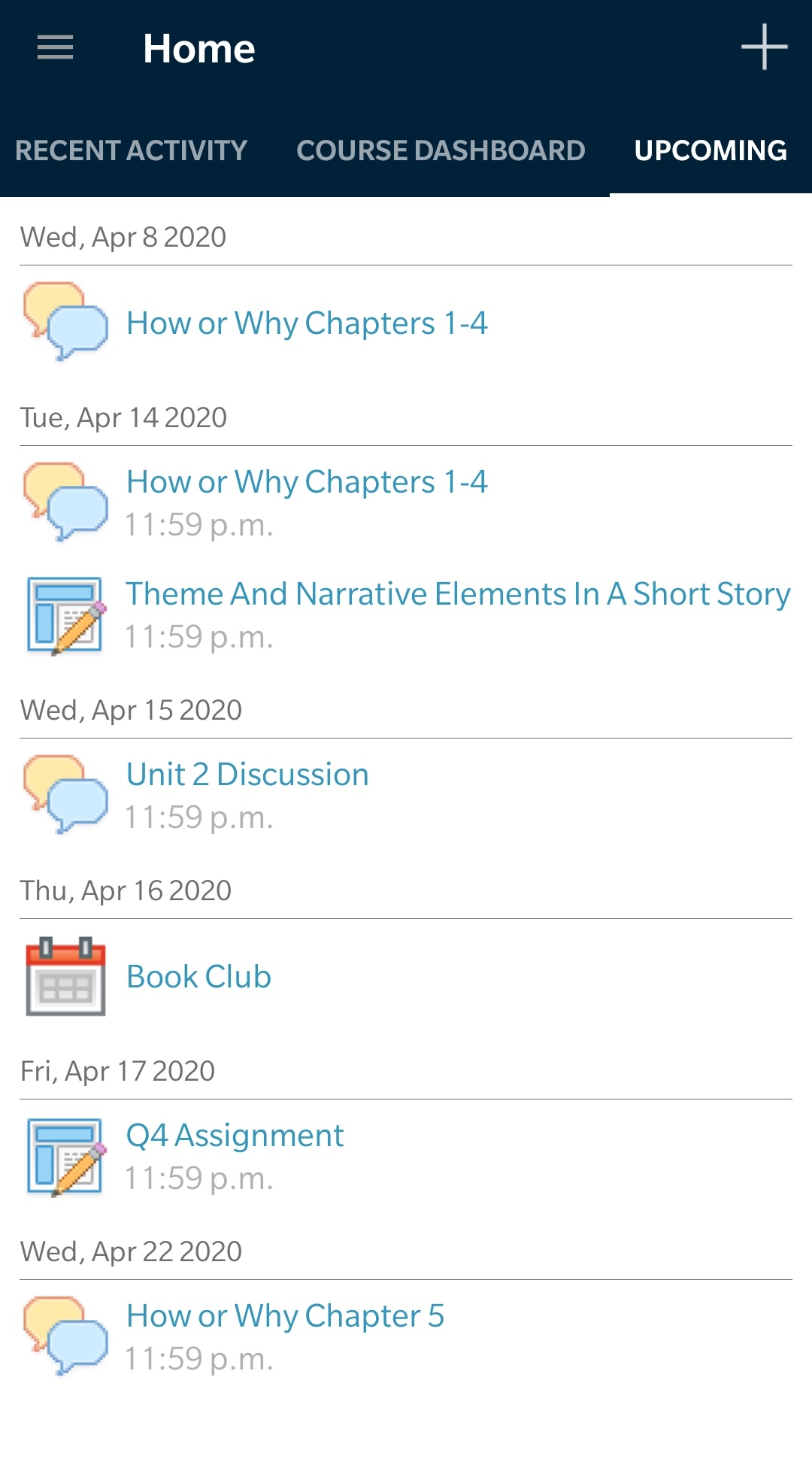Viewport: 812px width, 1465px height.
Task: Open How or Why Chapters 1-4 due Apr 14
Action: 307,482
